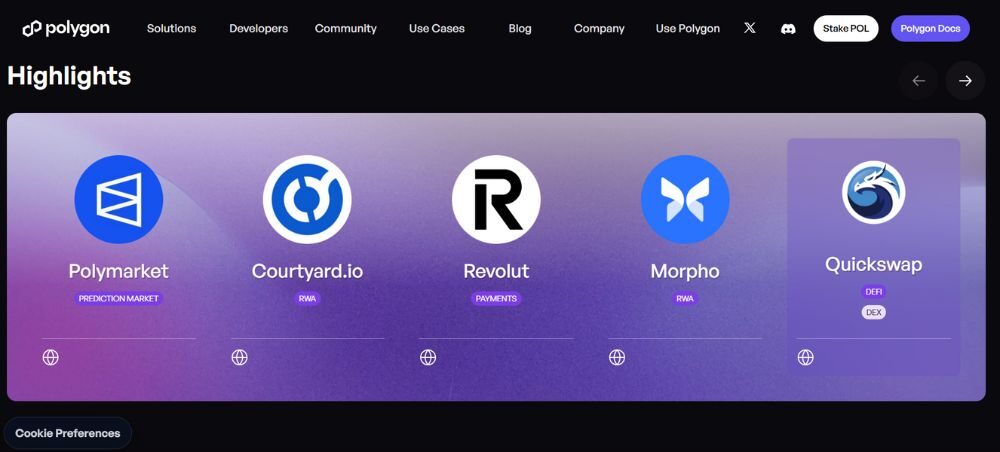
Task: Click the Polygon Docs button
Action: (x=930, y=28)
